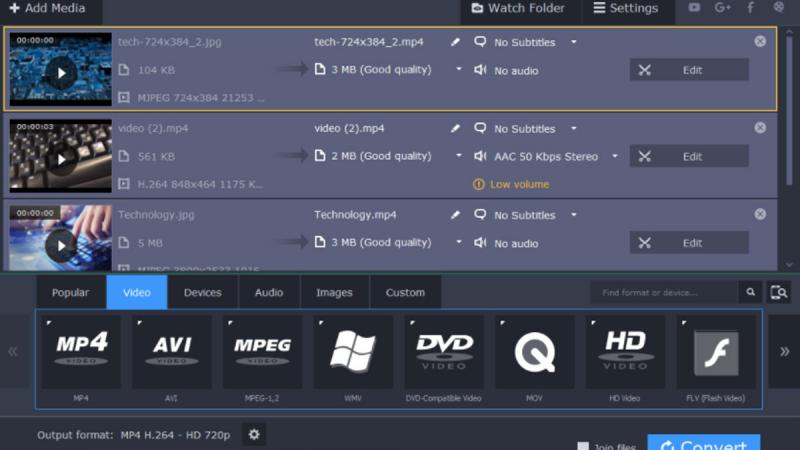Viewport: 800px width, 450px height.
Task: Click Edit for Technology.mp4
Action: pyautogui.click(x=689, y=242)
